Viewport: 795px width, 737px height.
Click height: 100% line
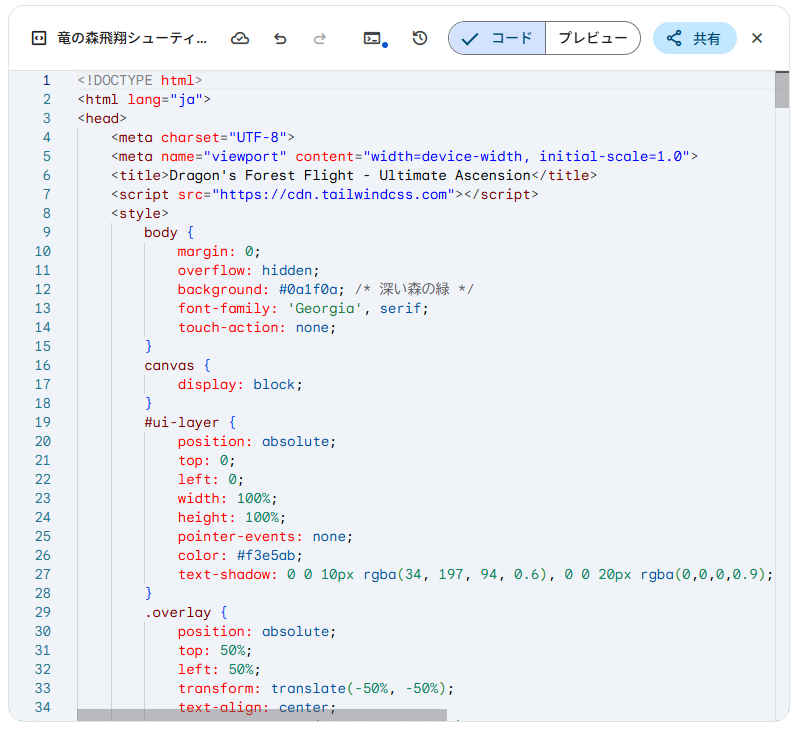tap(232, 518)
